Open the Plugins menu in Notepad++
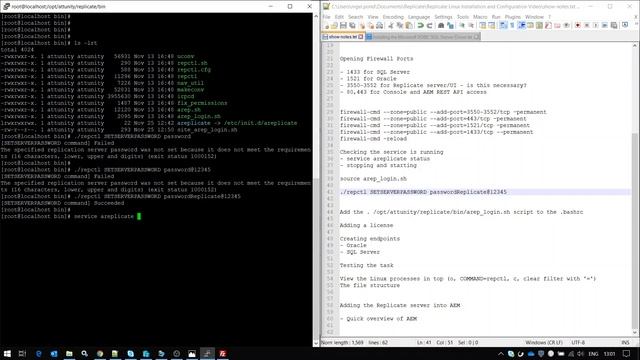 (513, 17)
